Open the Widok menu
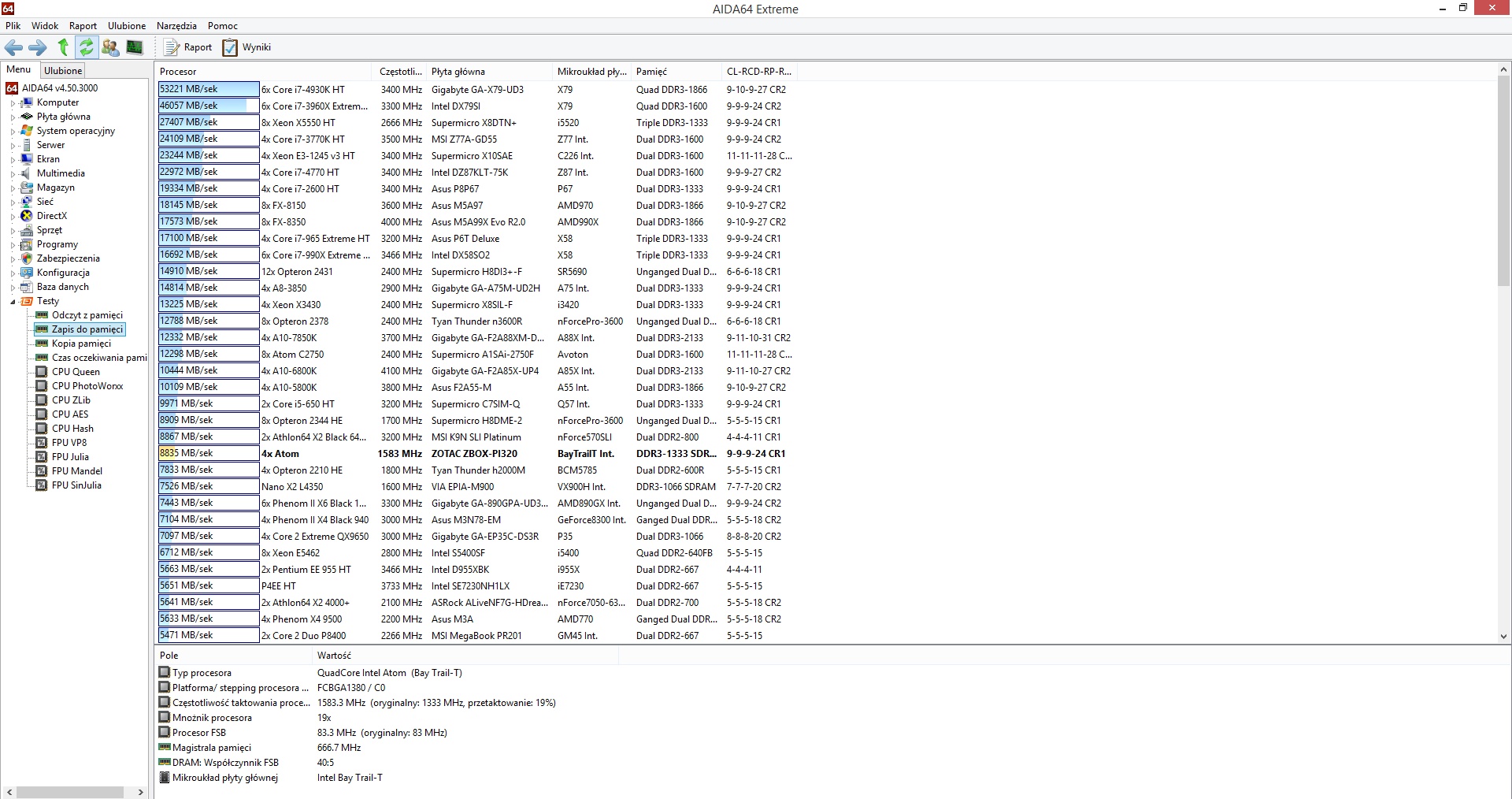Screen dimensions: 1512x799 45,26
